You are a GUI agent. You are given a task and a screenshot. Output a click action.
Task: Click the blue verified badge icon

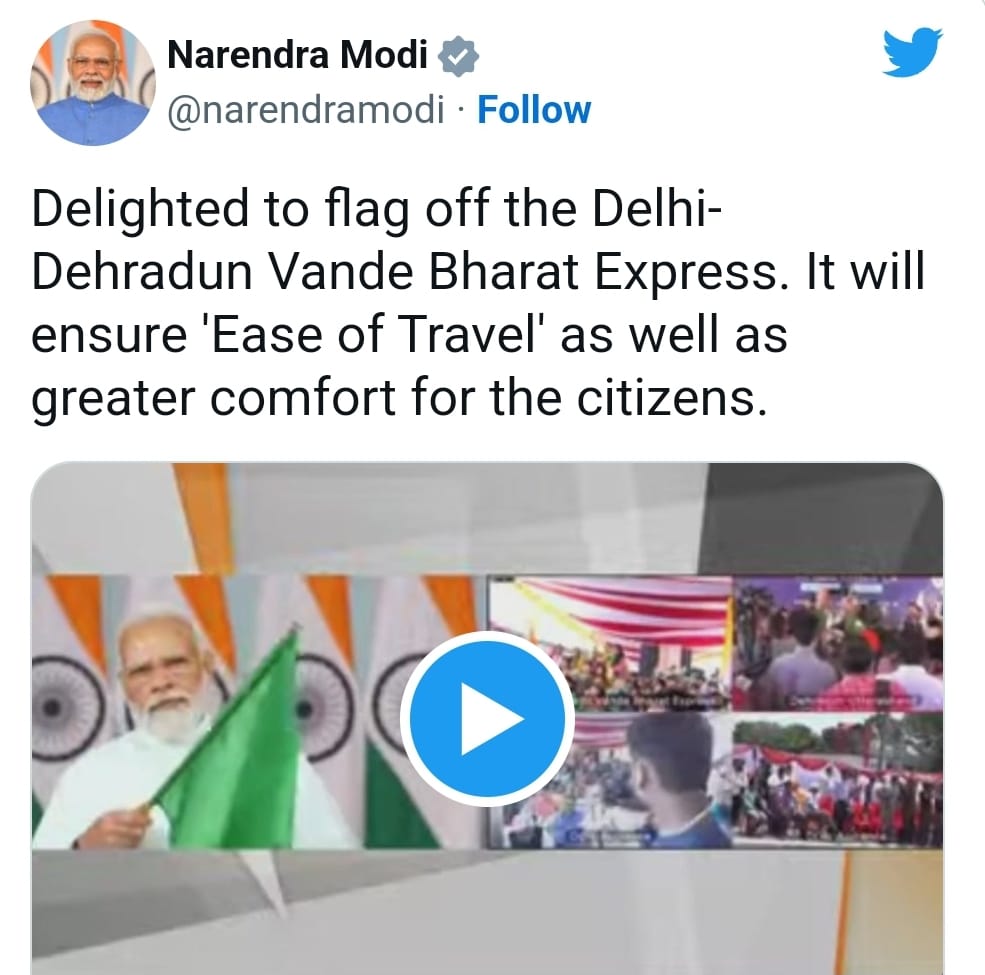(x=459, y=56)
